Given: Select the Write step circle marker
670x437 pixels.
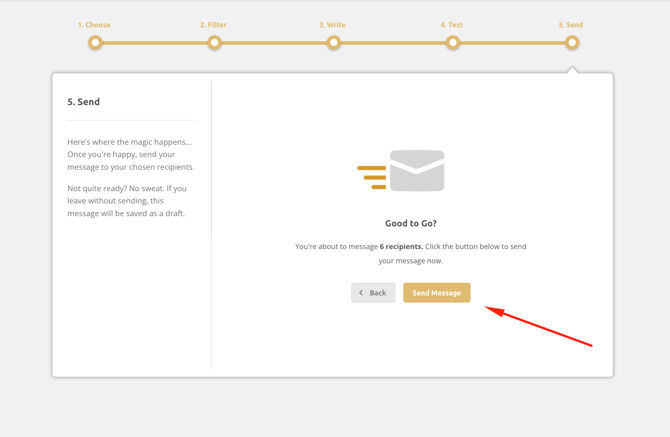Looking at the screenshot, I should 333,43.
